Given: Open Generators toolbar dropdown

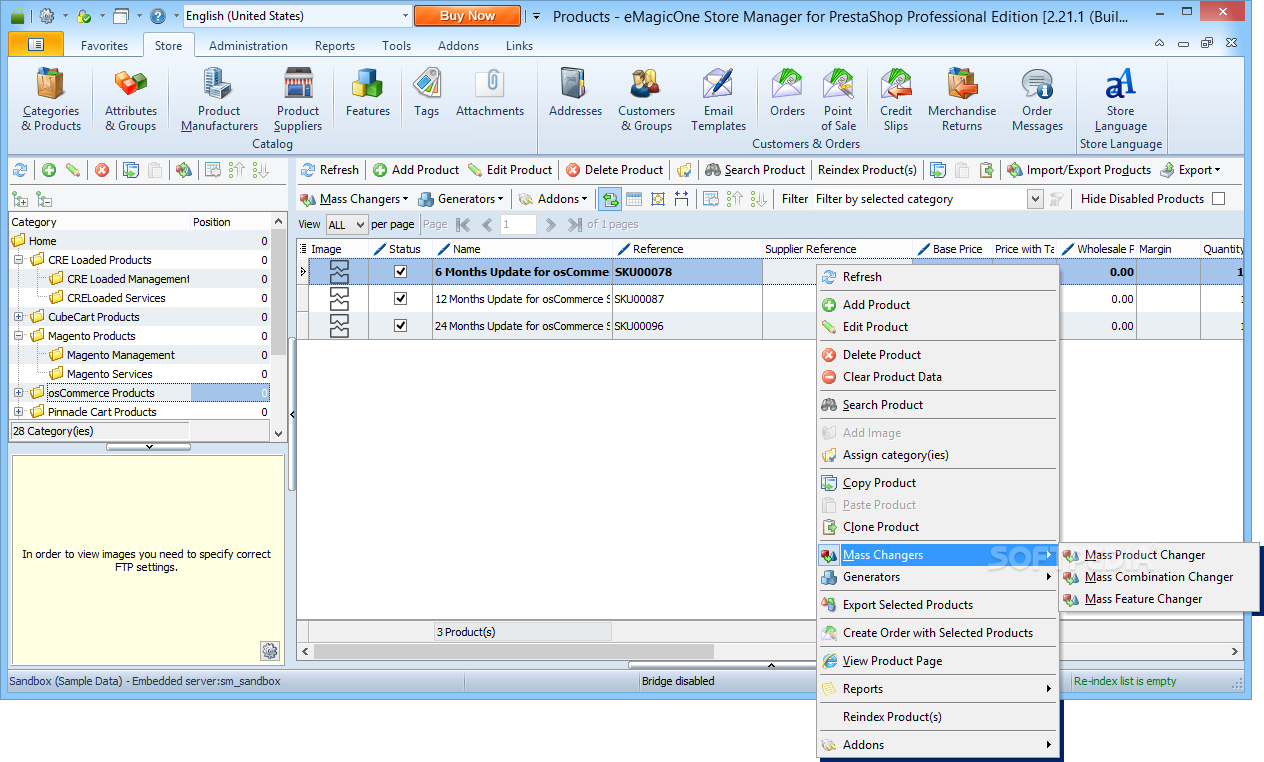Looking at the screenshot, I should pyautogui.click(x=460, y=199).
